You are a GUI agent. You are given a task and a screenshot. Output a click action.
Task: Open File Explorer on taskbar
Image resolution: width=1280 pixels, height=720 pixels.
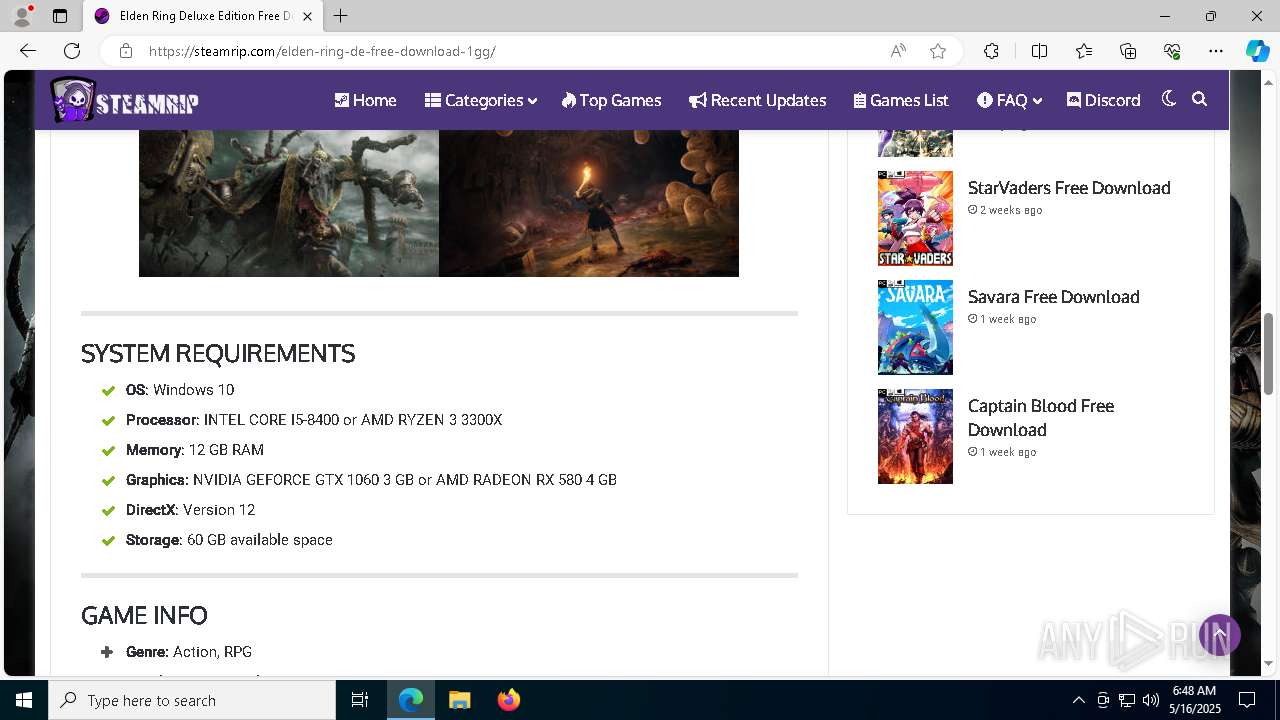click(459, 700)
